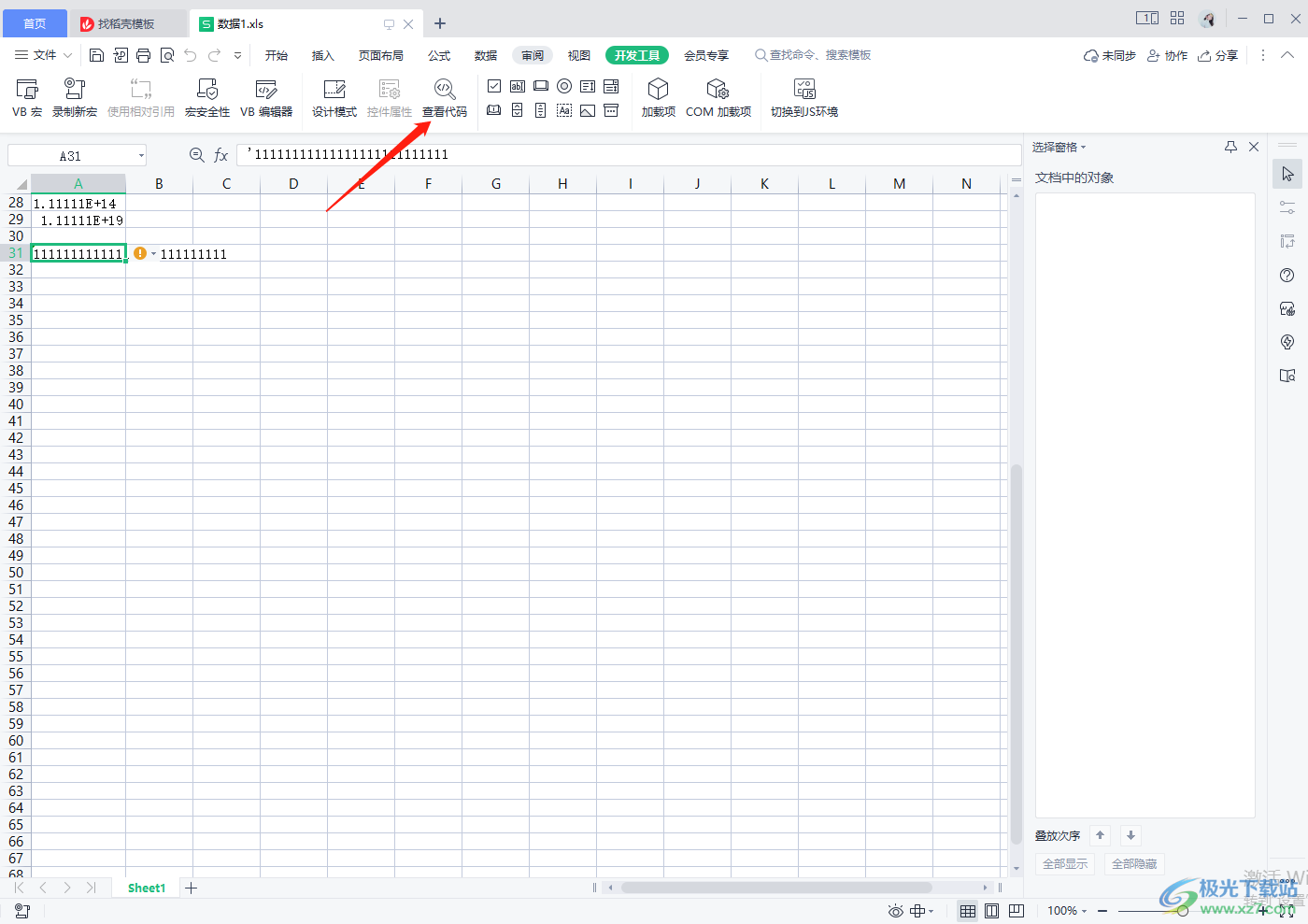Viewport: 1308px width, 924px height.
Task: Click the formula bar input
Action: pos(629,155)
